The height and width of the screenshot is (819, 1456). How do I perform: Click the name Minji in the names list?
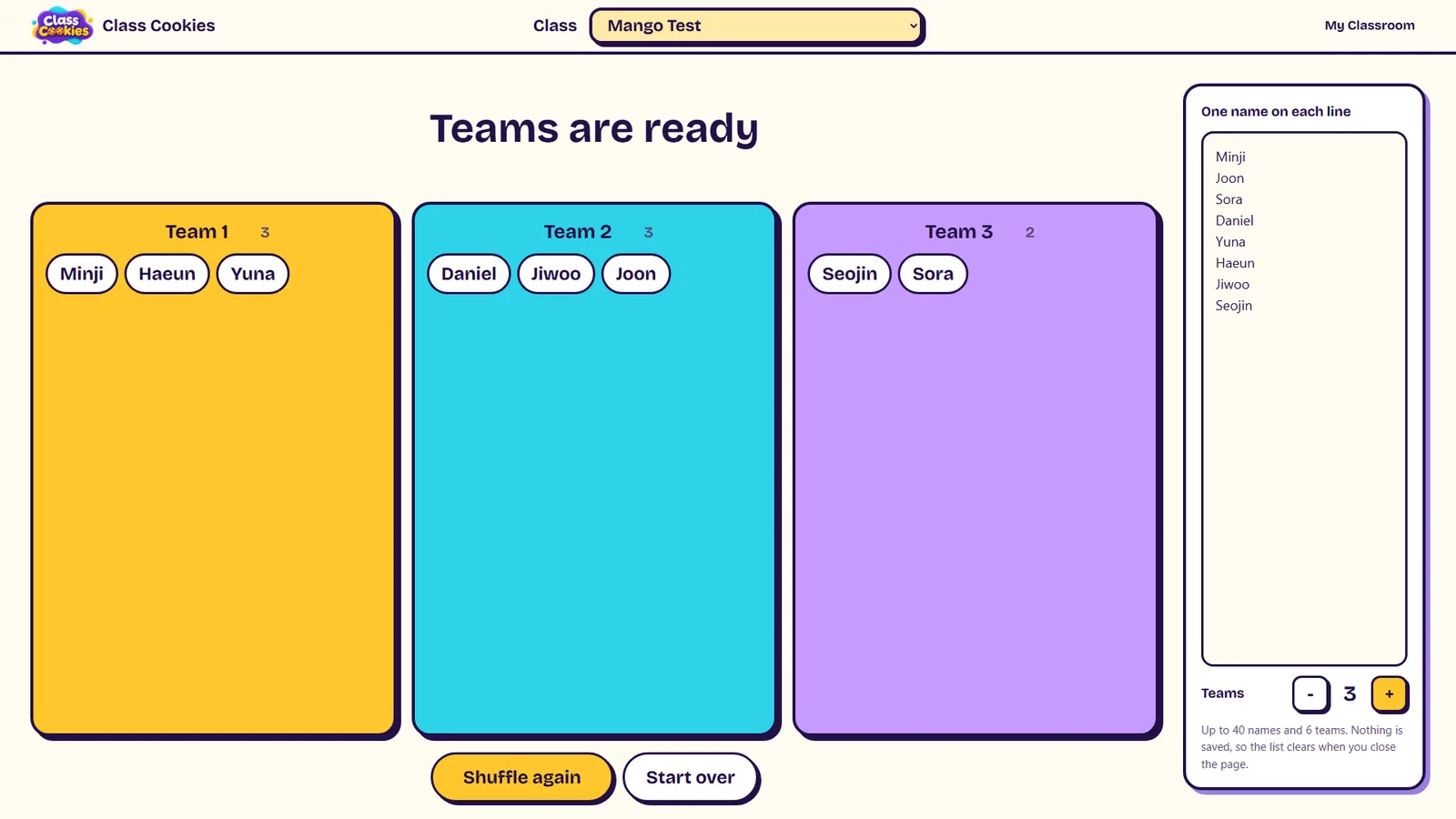(x=1230, y=157)
